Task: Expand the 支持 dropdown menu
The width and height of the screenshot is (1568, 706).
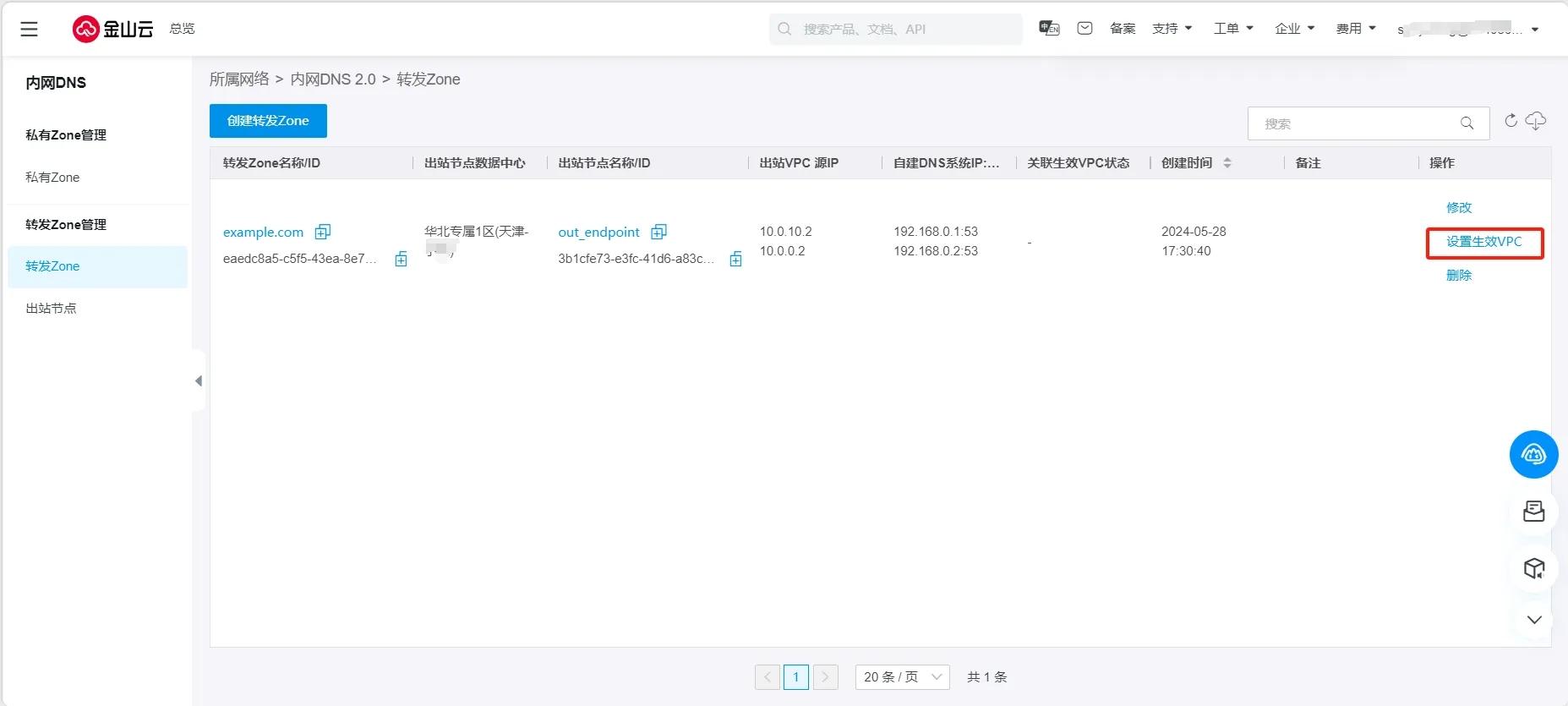Action: tap(1172, 29)
